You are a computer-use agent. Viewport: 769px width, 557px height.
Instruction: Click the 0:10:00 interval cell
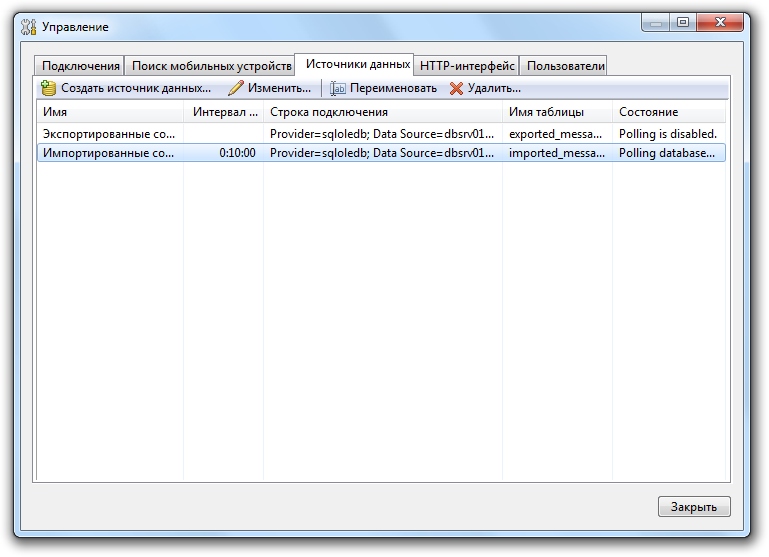(237, 153)
